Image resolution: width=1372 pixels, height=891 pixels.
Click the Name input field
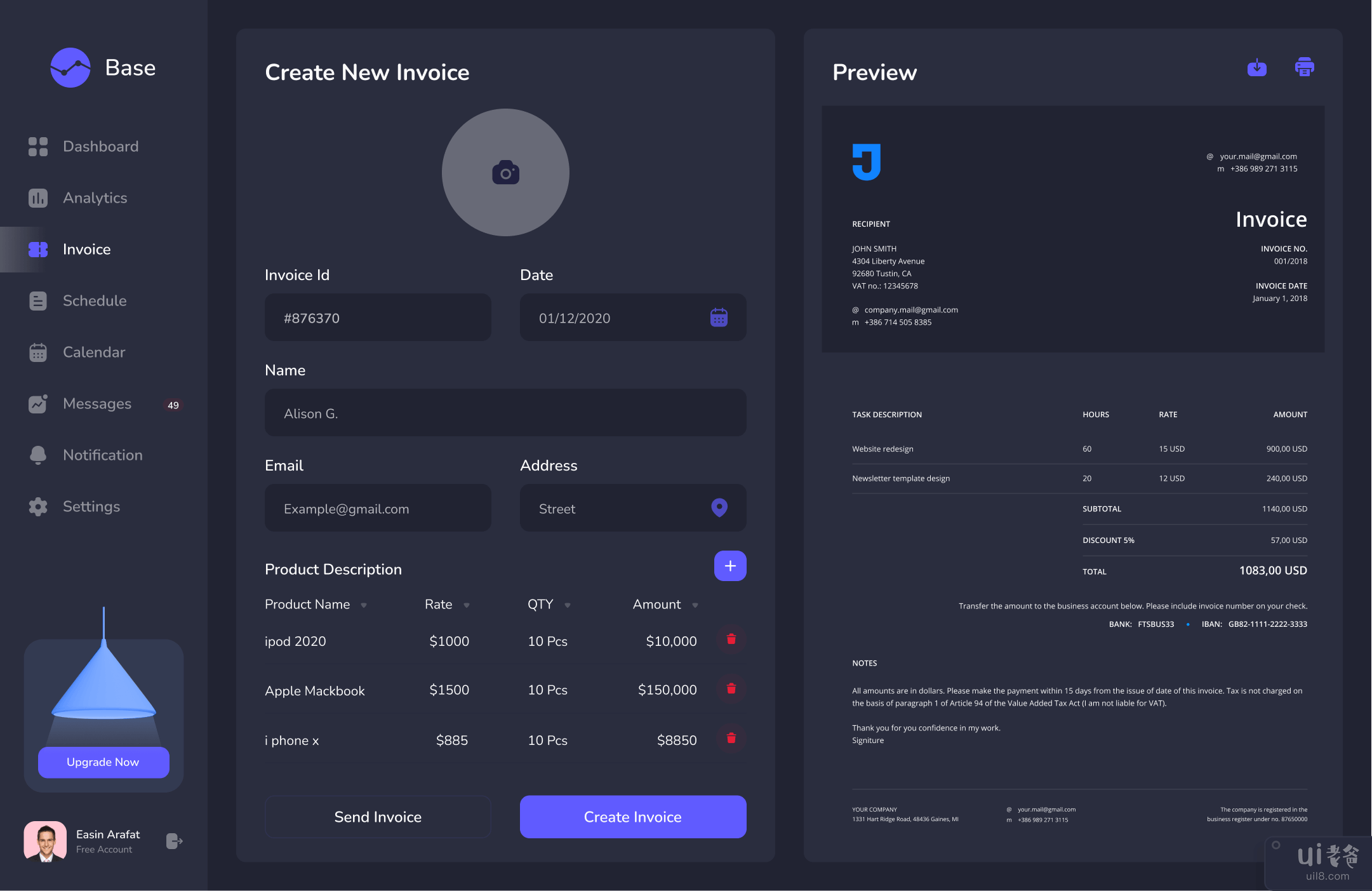coord(505,413)
